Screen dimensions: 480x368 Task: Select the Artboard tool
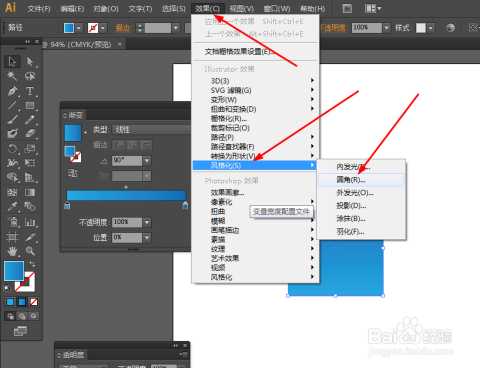pos(12,237)
